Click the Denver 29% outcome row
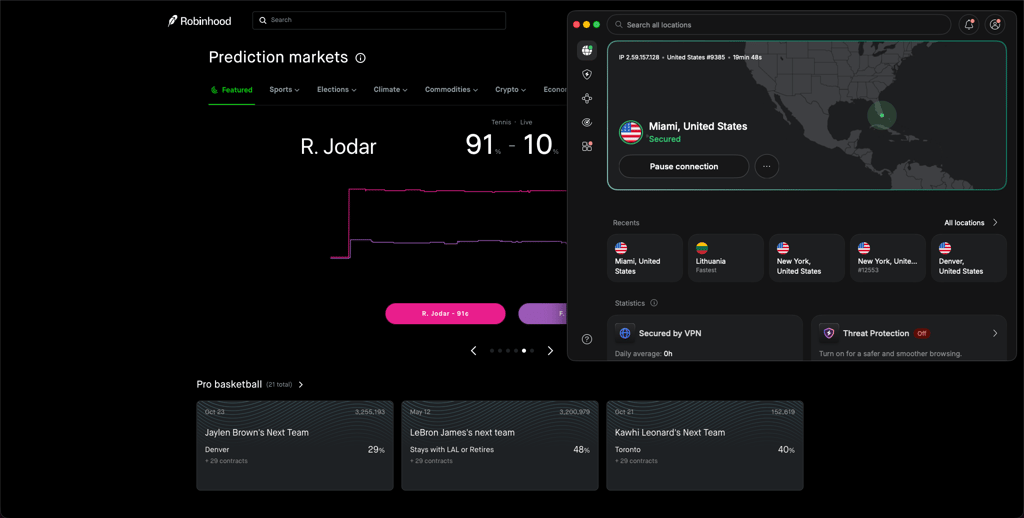This screenshot has height=518, width=1024. tap(295, 449)
